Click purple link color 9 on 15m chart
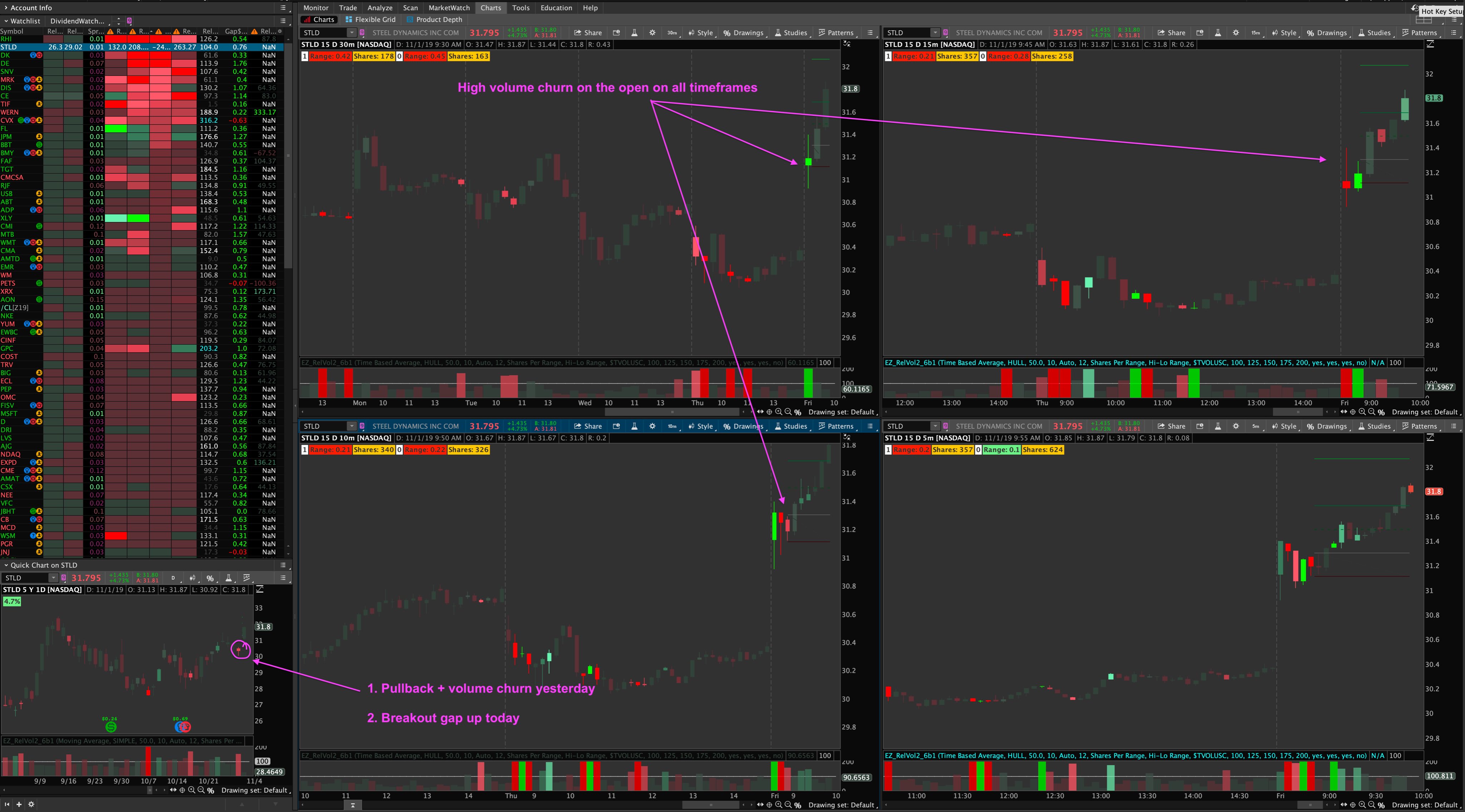The height and width of the screenshot is (812, 1465). pos(946,33)
